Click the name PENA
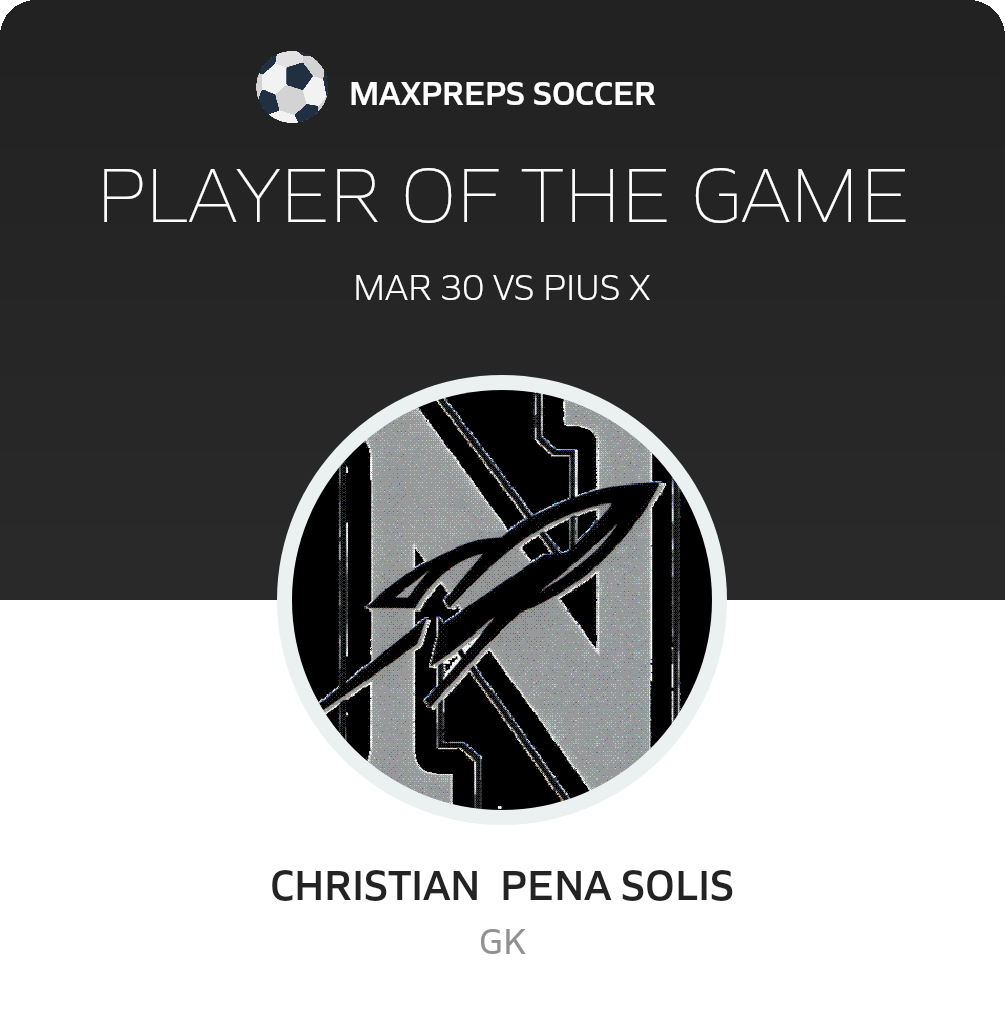This screenshot has height=1020, width=1005. (x=556, y=886)
